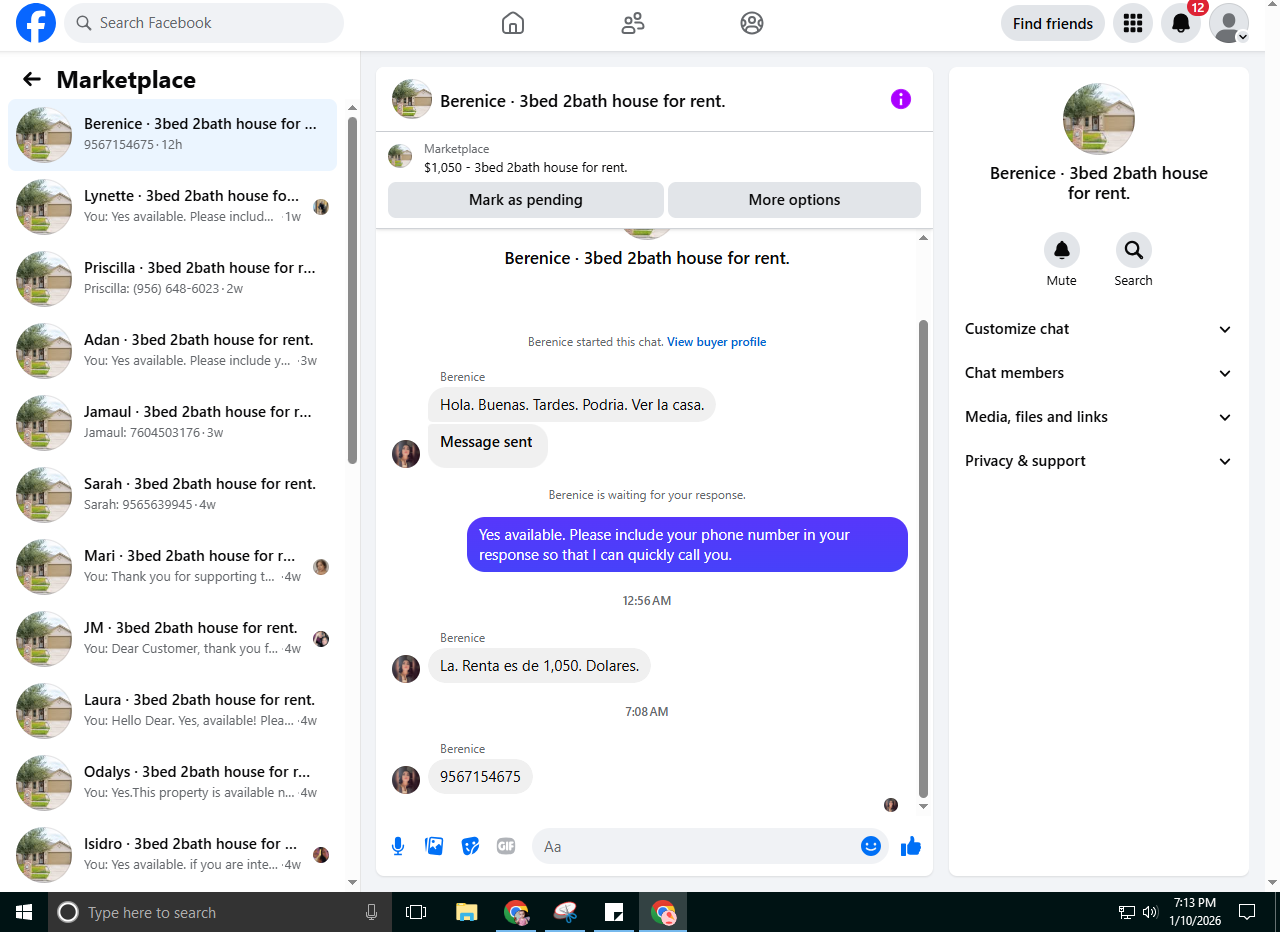The width and height of the screenshot is (1280, 932).
Task: Click the chat messages scrollbar
Action: coord(923,558)
